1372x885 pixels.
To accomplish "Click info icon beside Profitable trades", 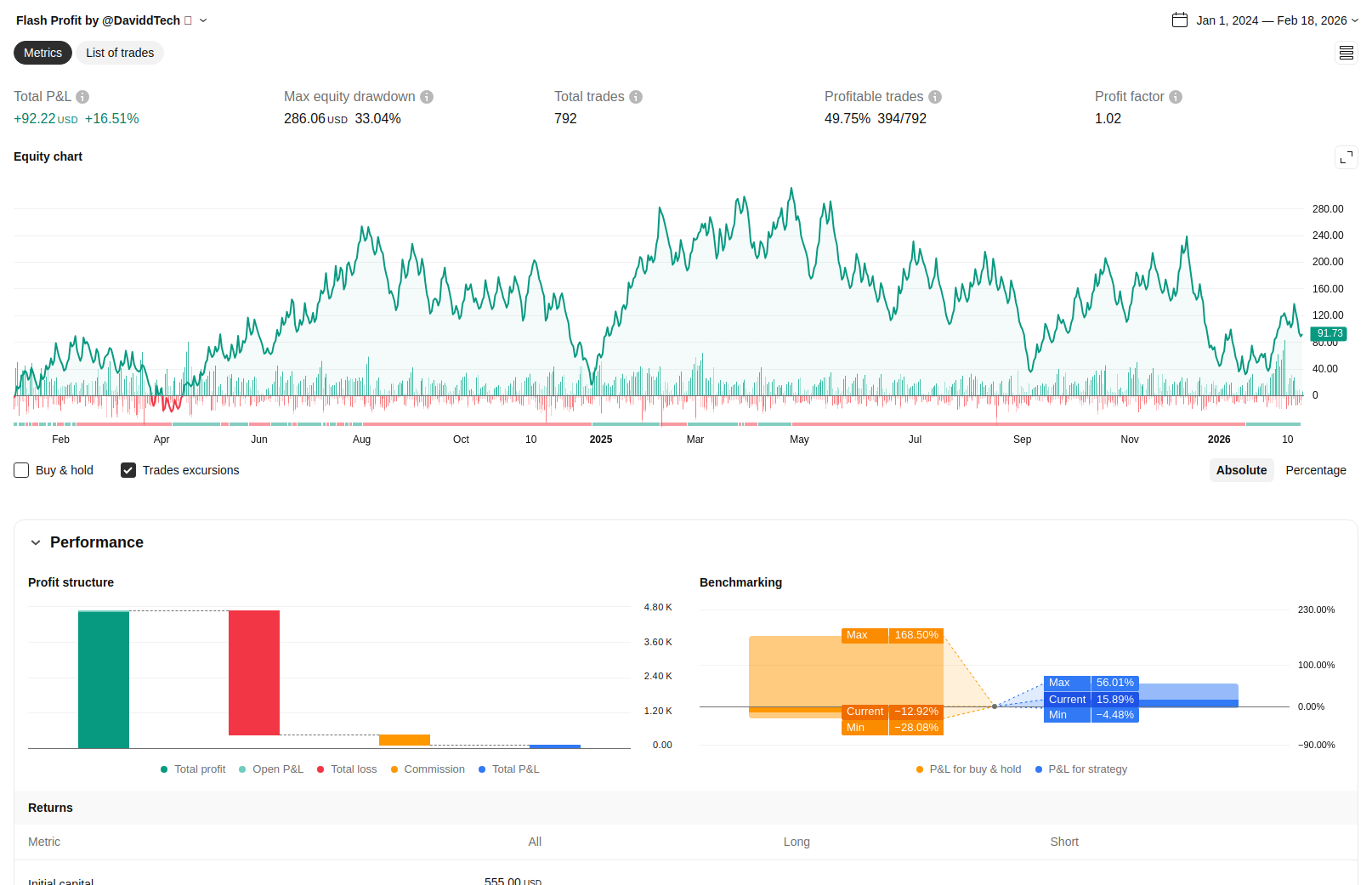I will [935, 97].
